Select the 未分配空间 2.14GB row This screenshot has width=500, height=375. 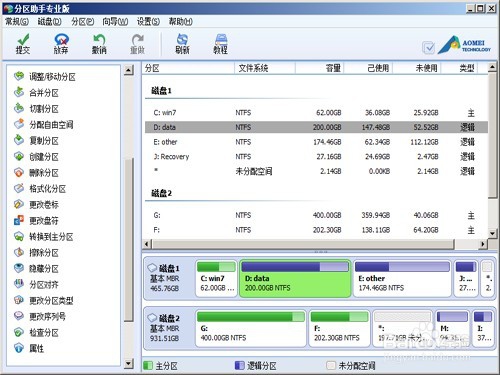(x=316, y=171)
